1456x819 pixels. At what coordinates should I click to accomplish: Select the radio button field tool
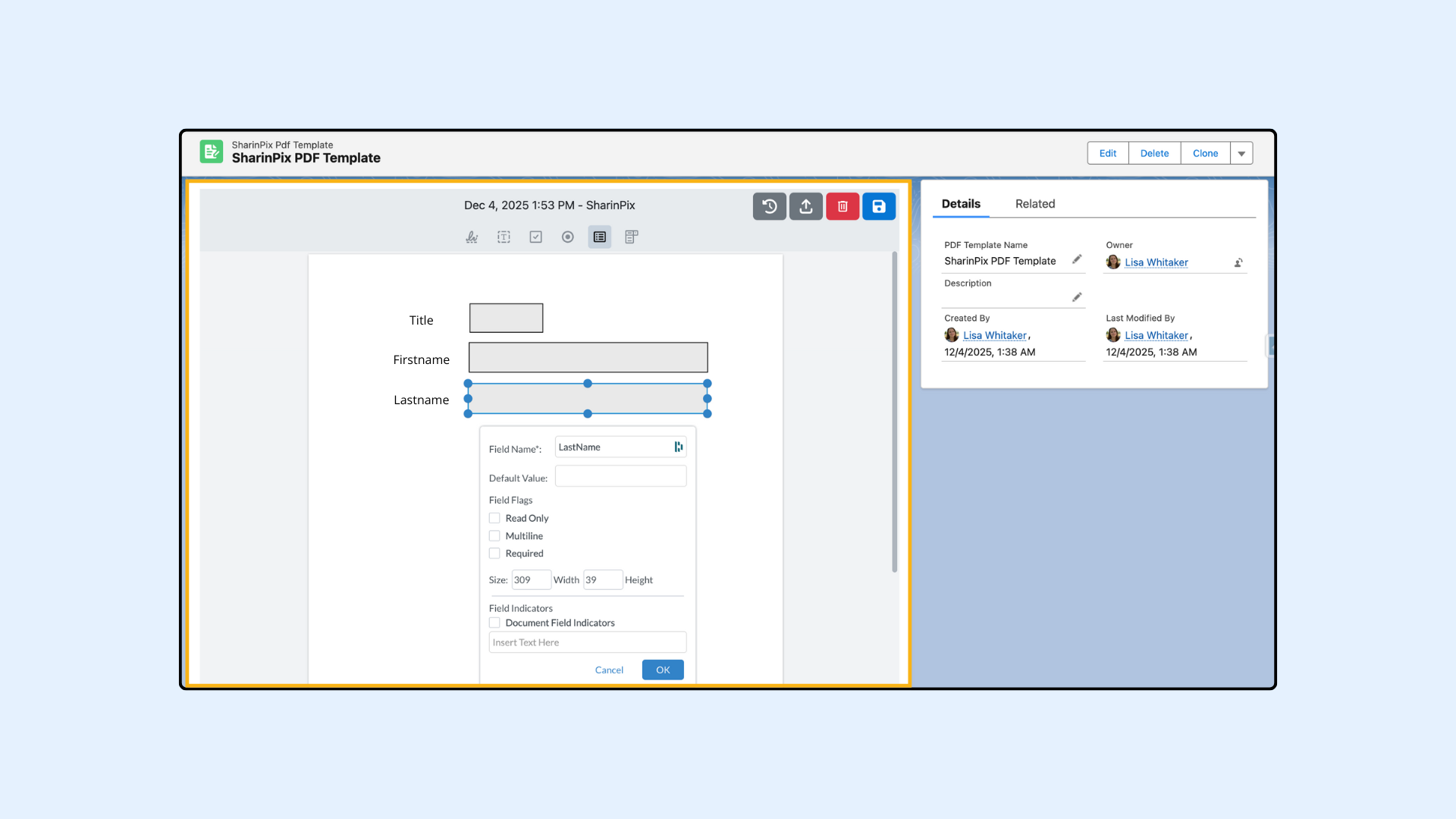[x=567, y=237]
